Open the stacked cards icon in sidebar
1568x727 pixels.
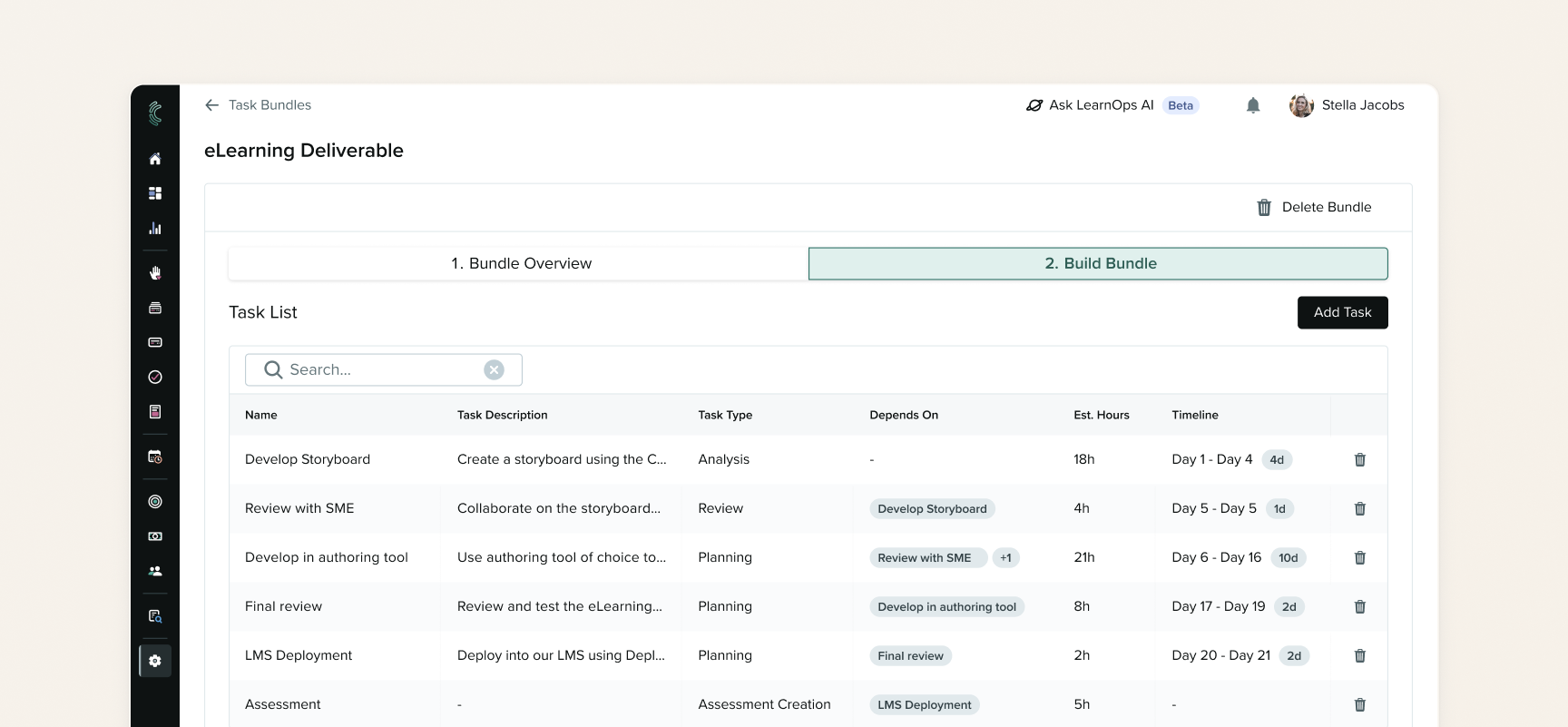point(155,308)
